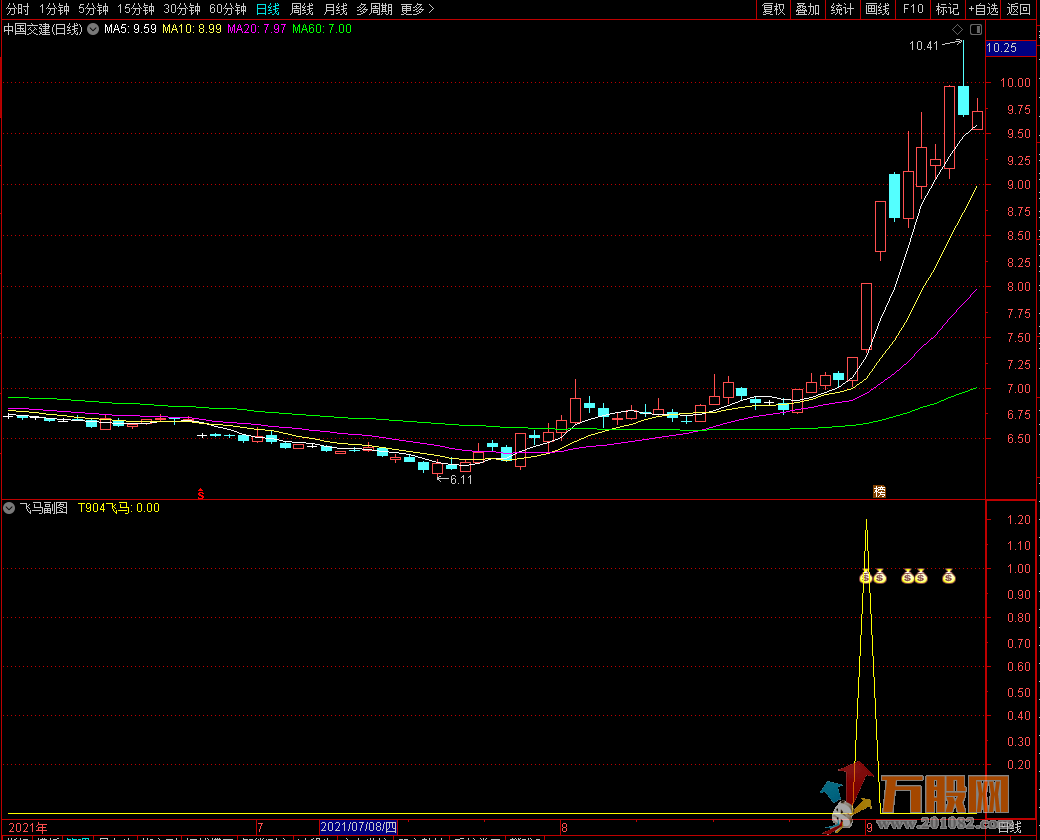Image resolution: width=1040 pixels, height=840 pixels.
Task: Click the 画线 draw line button
Action: pyautogui.click(x=878, y=9)
